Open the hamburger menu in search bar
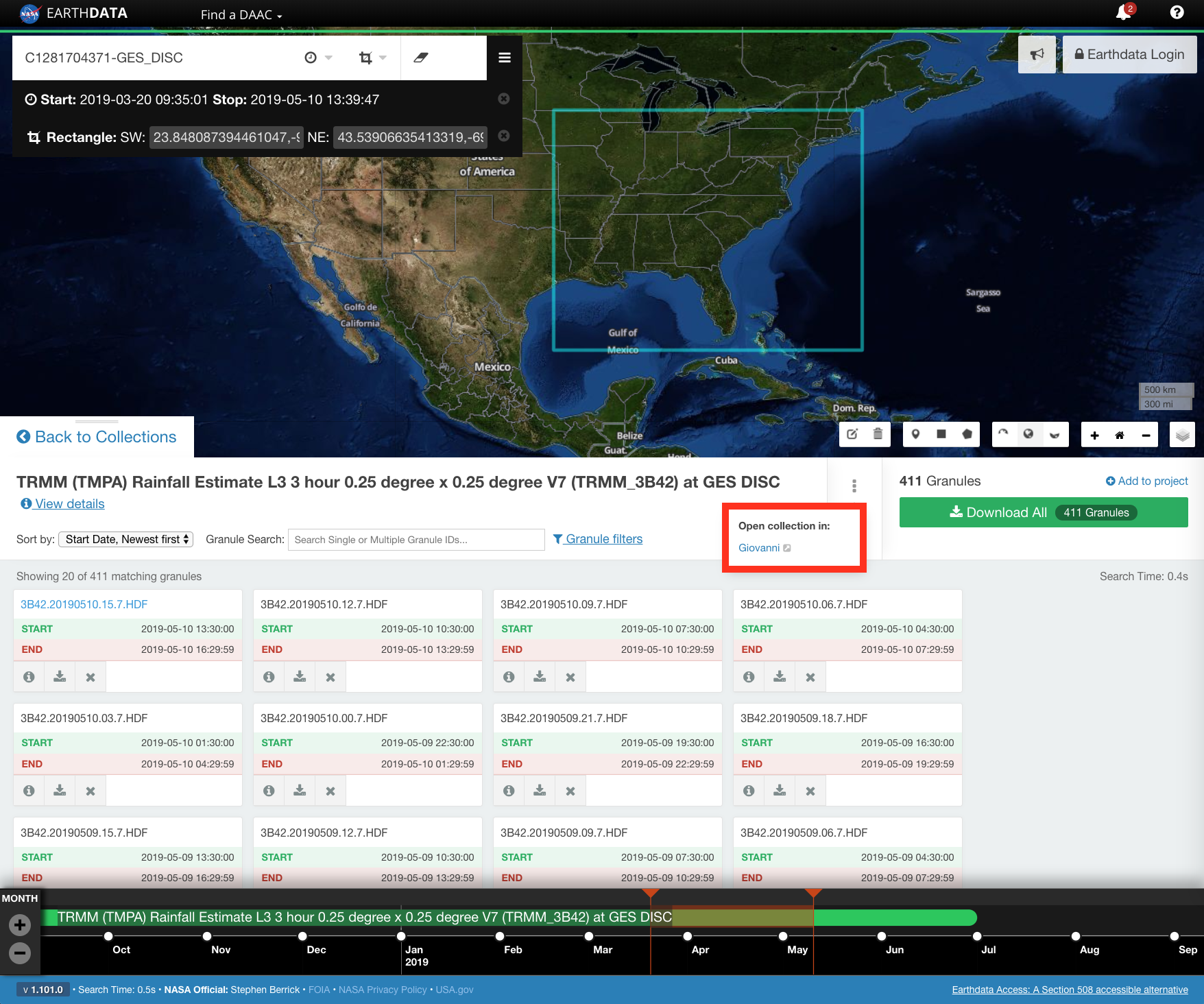This screenshot has height=1004, width=1204. (x=505, y=58)
